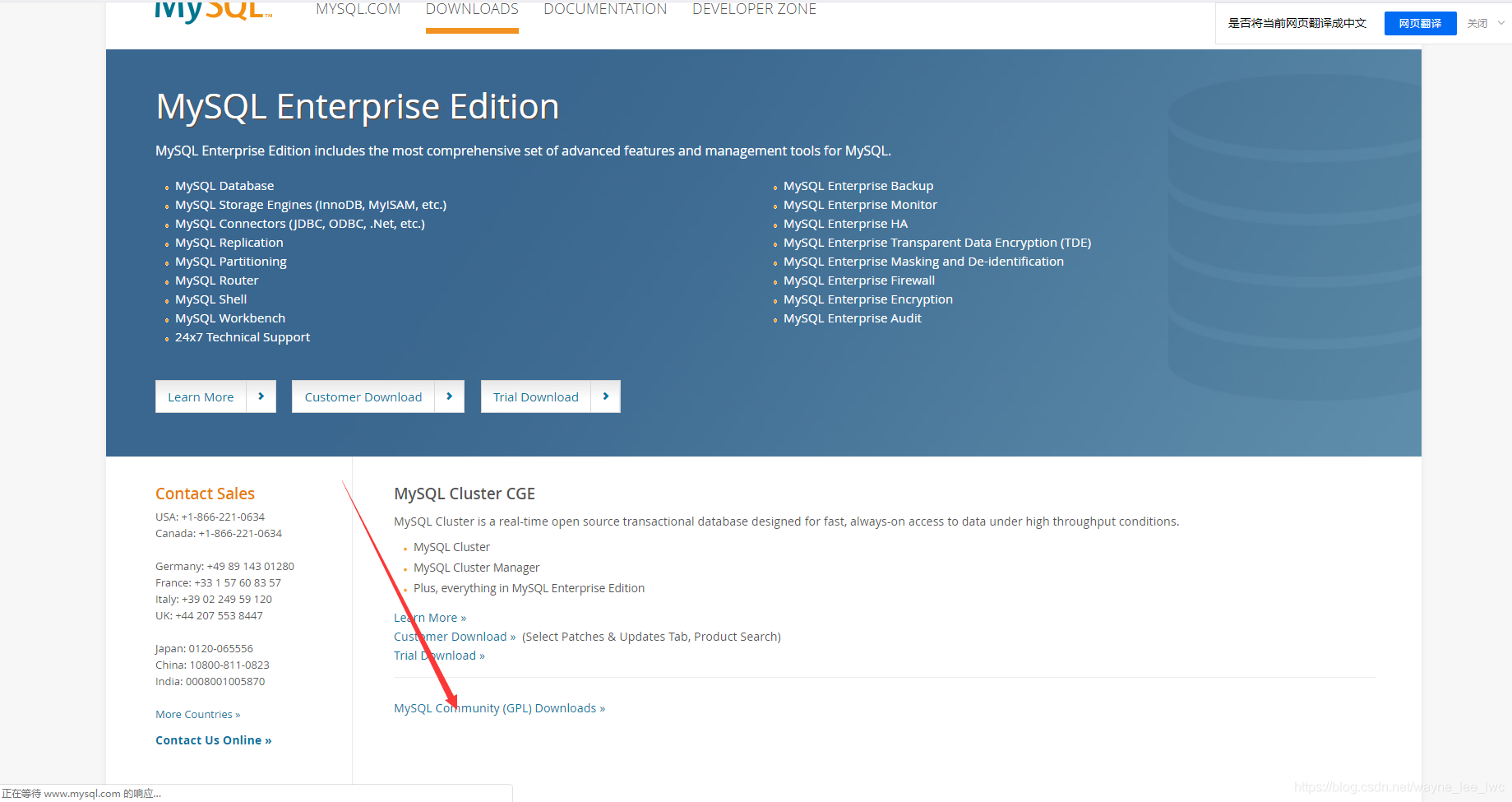Click MySQL Cluster CGE heading
Viewport: 1512px width, 802px height.
[x=465, y=494]
